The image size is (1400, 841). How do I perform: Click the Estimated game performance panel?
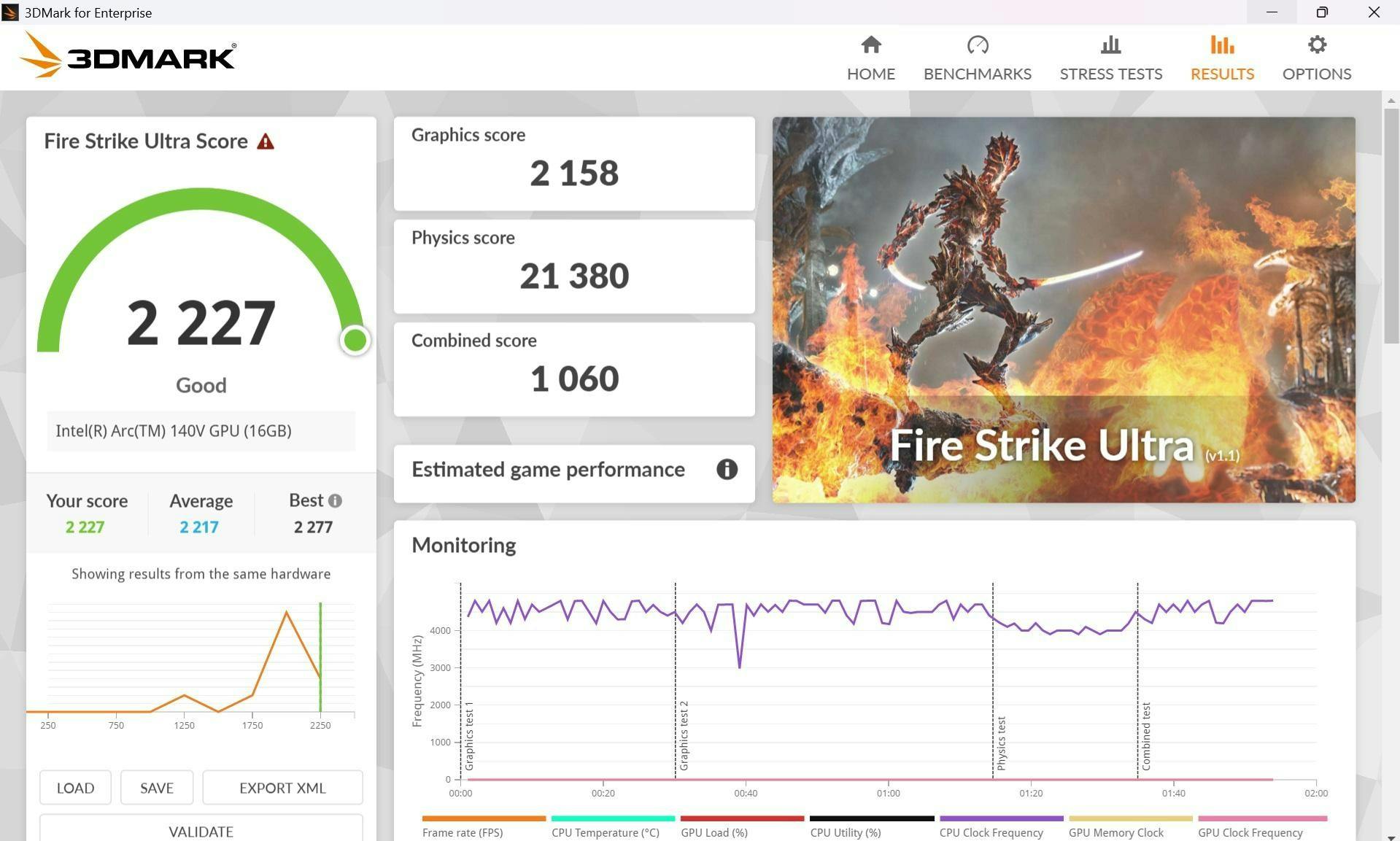coord(574,473)
